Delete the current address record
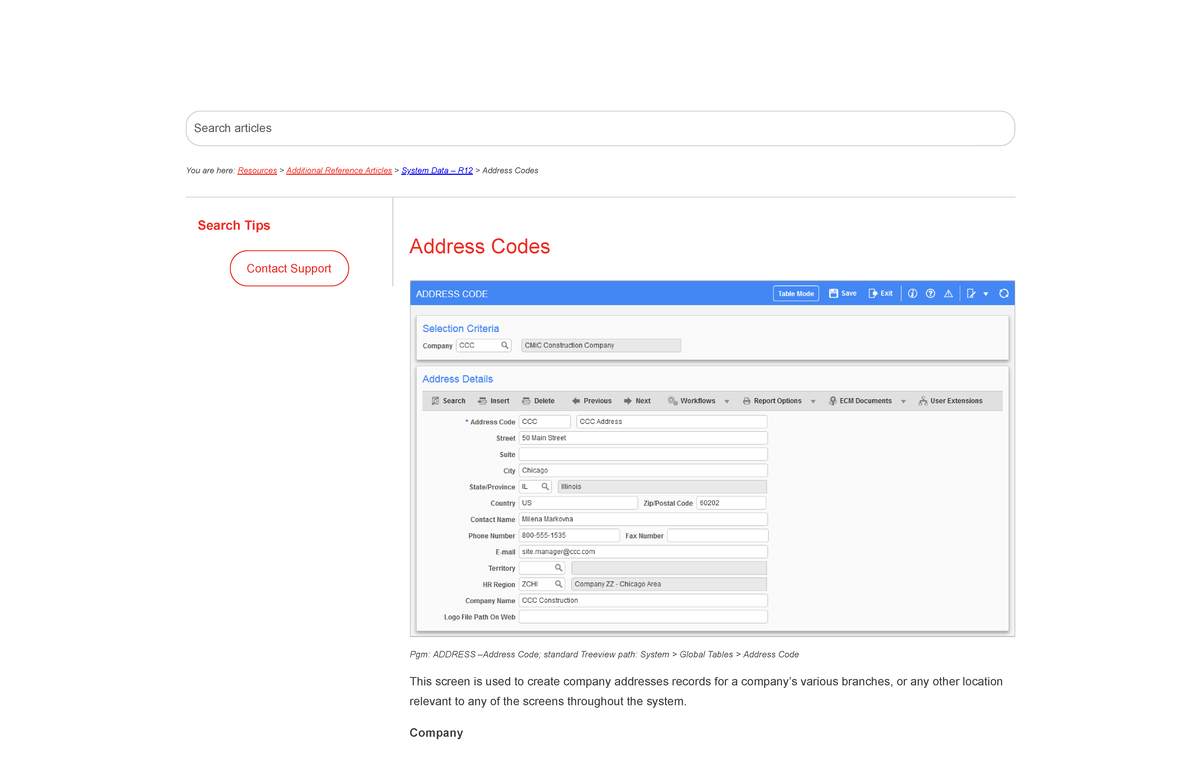The image size is (1200, 776). 539,400
